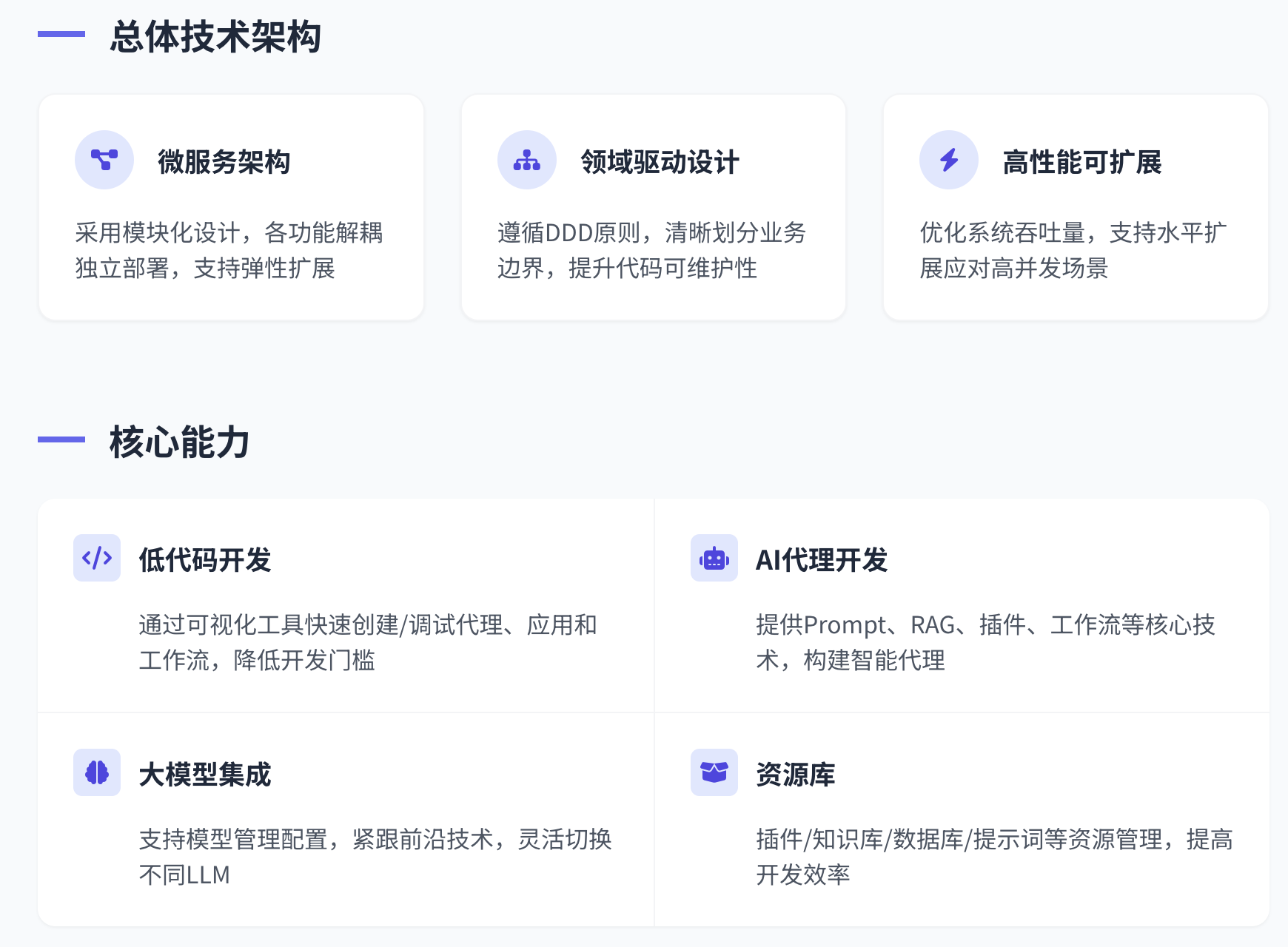Click the low-code development code brackets icon
1288x947 pixels.
coord(97,558)
